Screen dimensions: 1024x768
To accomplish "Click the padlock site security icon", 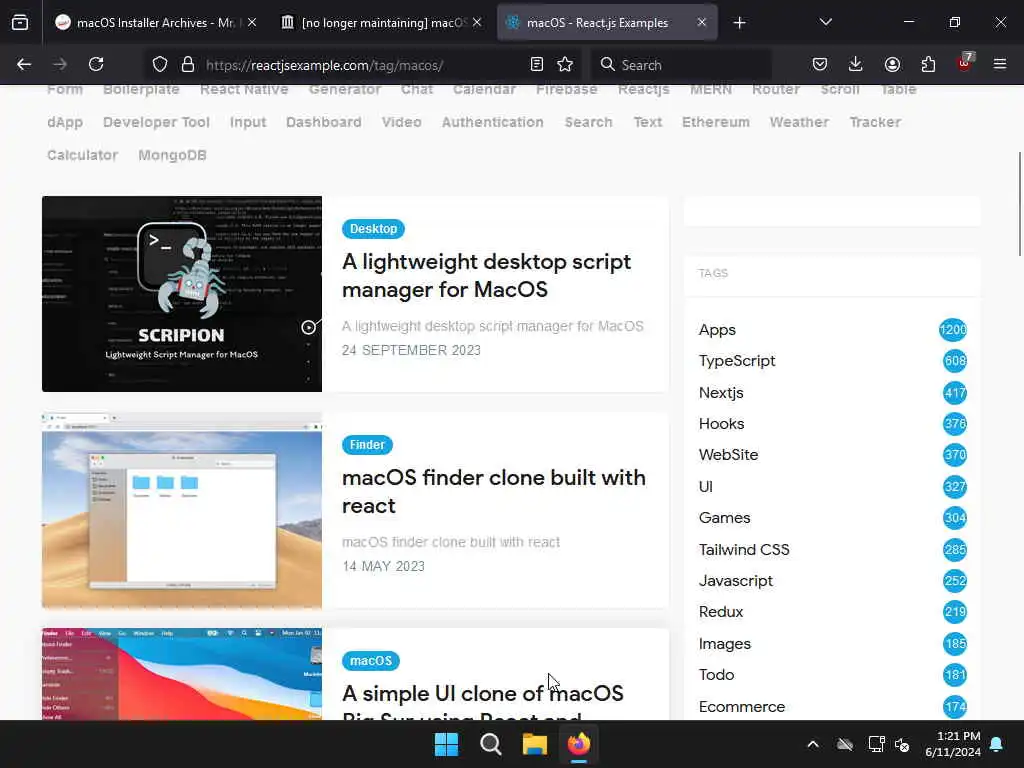I will (x=188, y=65).
